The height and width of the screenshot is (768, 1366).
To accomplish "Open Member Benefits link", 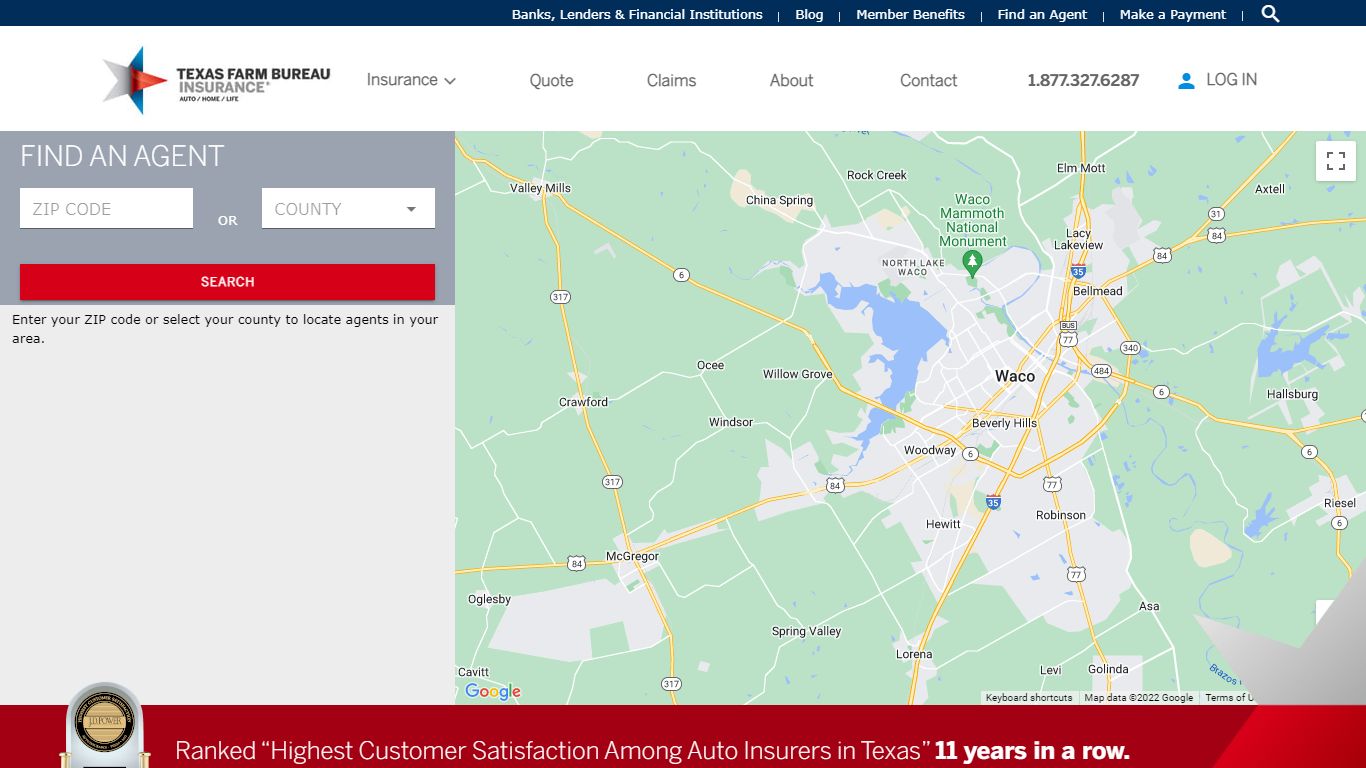I will pos(910,14).
